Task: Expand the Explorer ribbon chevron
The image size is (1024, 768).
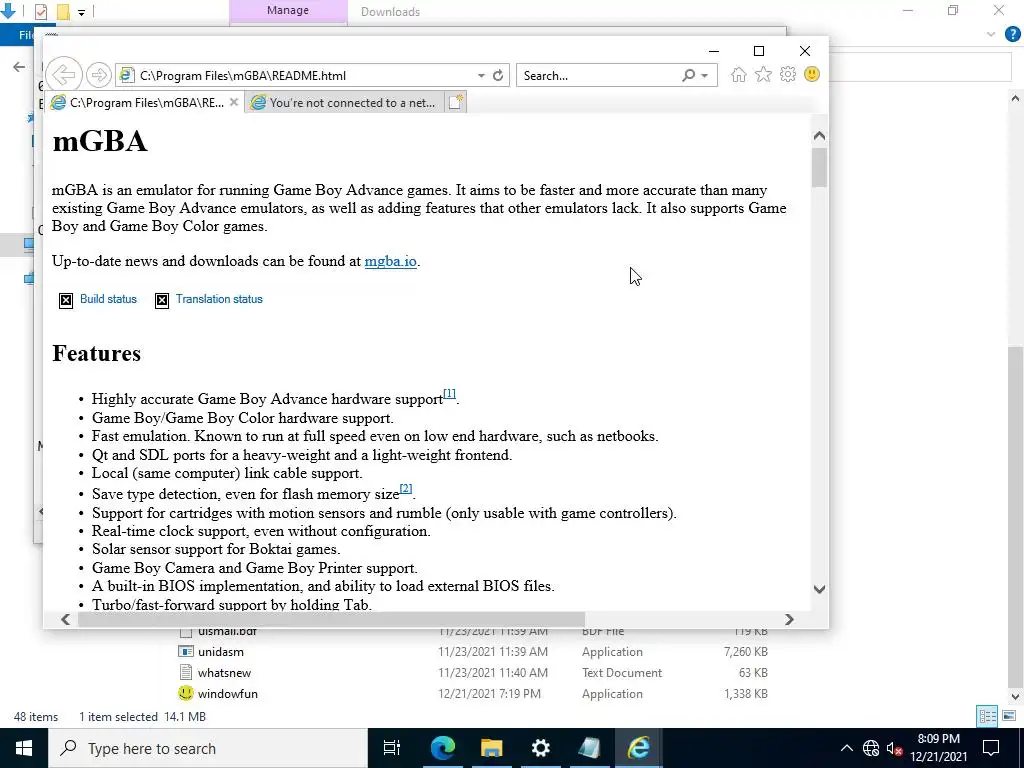Action: point(991,34)
